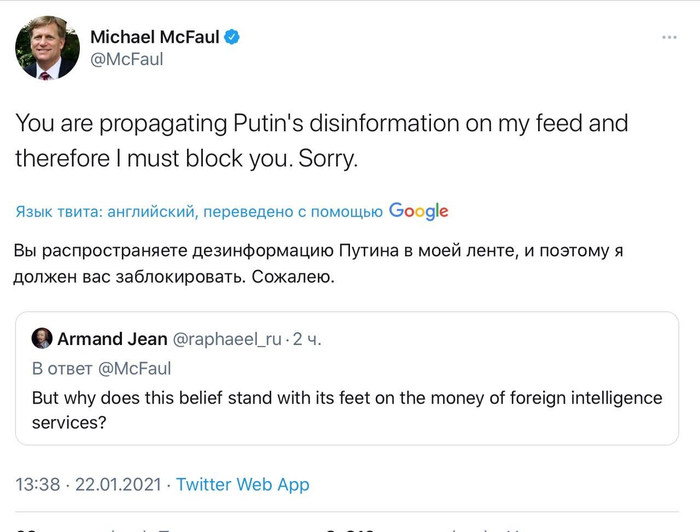Image resolution: width=700 pixels, height=532 pixels.
Task: Open the three-dot more options menu
Action: click(x=669, y=37)
